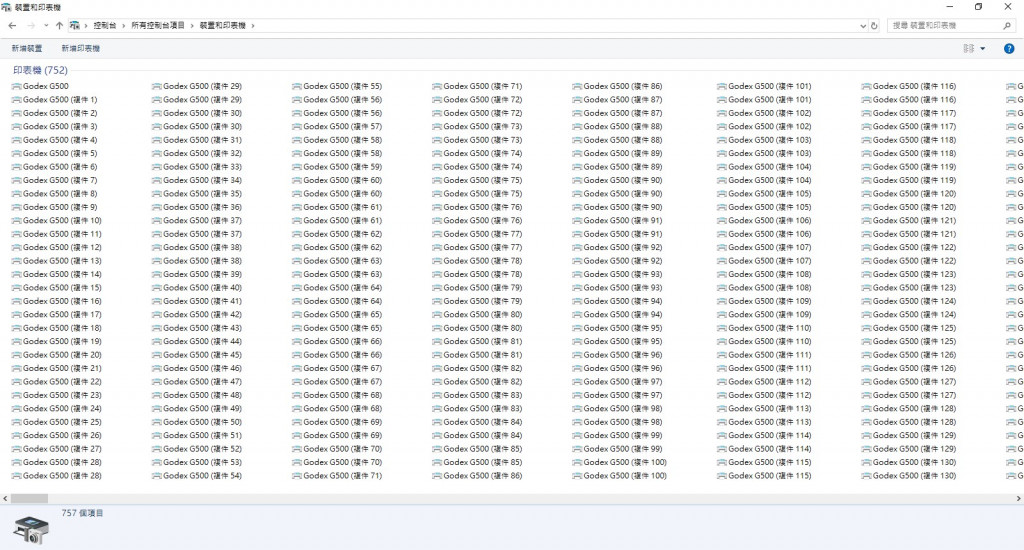Navigate to 控制台 breadcrumb
The image size is (1024, 550).
[x=104, y=25]
